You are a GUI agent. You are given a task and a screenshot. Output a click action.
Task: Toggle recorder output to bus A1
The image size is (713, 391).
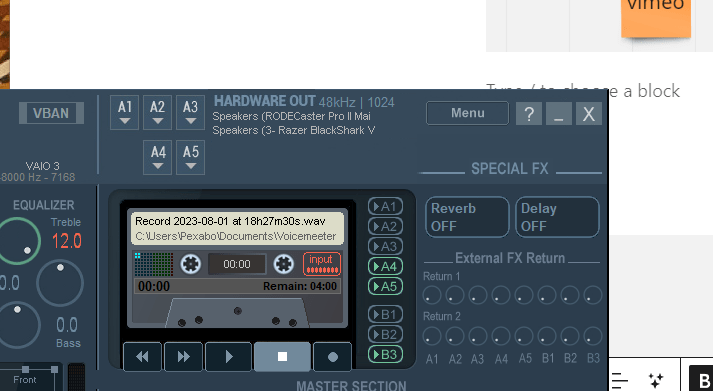385,206
